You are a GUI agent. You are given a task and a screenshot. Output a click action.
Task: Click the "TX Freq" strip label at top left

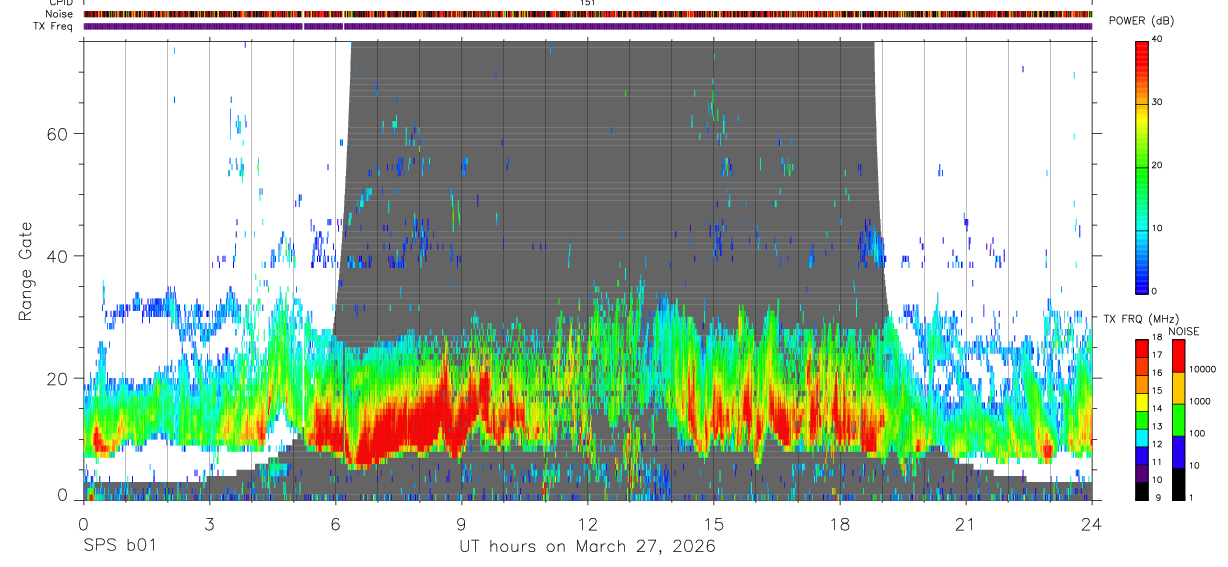54,27
